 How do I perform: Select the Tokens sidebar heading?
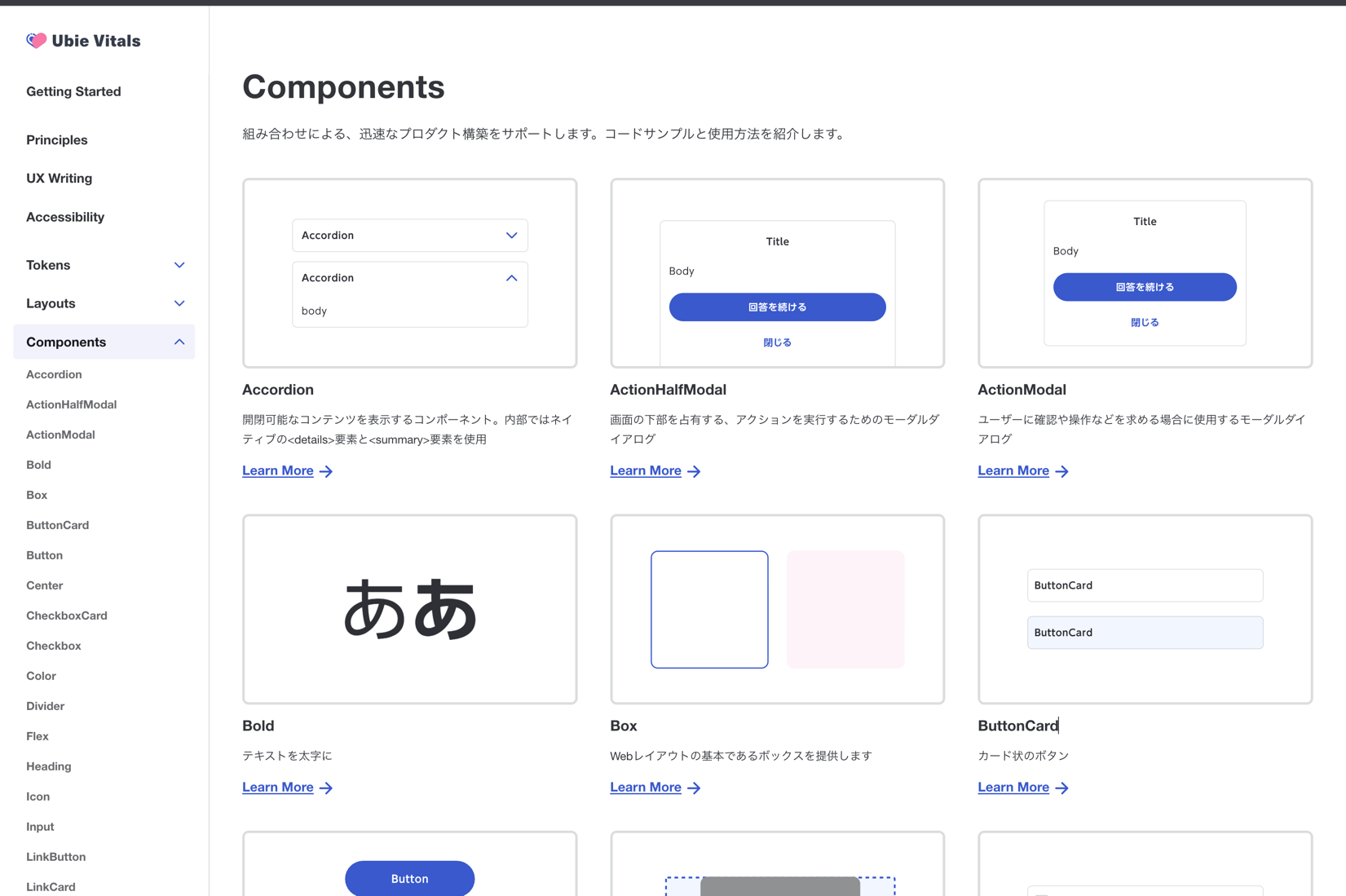click(48, 265)
